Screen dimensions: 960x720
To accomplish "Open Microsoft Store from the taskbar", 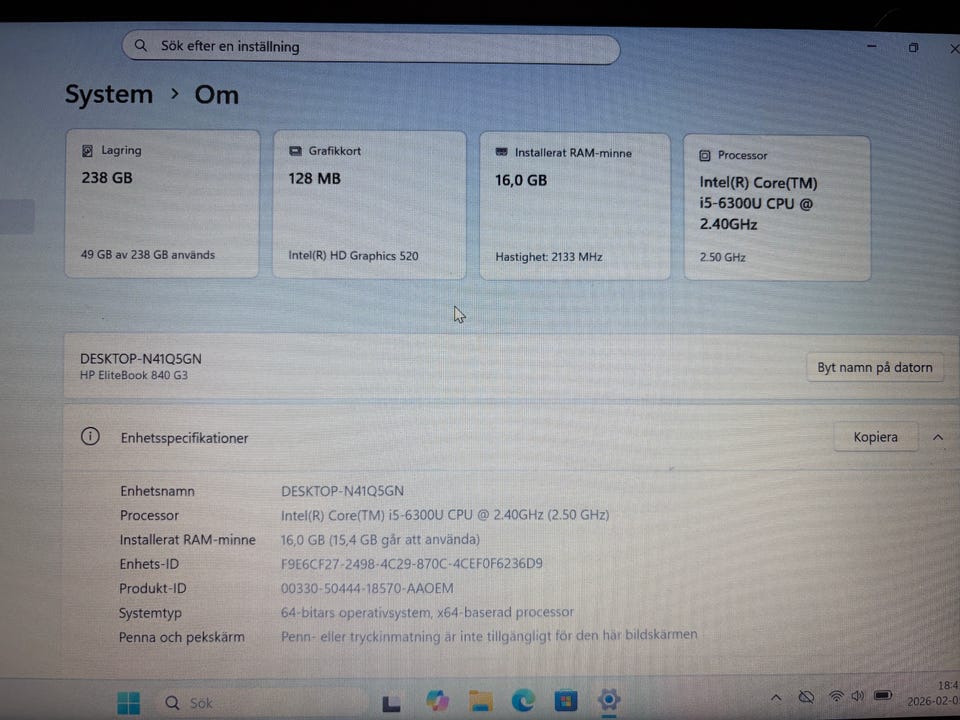I will click(566, 700).
